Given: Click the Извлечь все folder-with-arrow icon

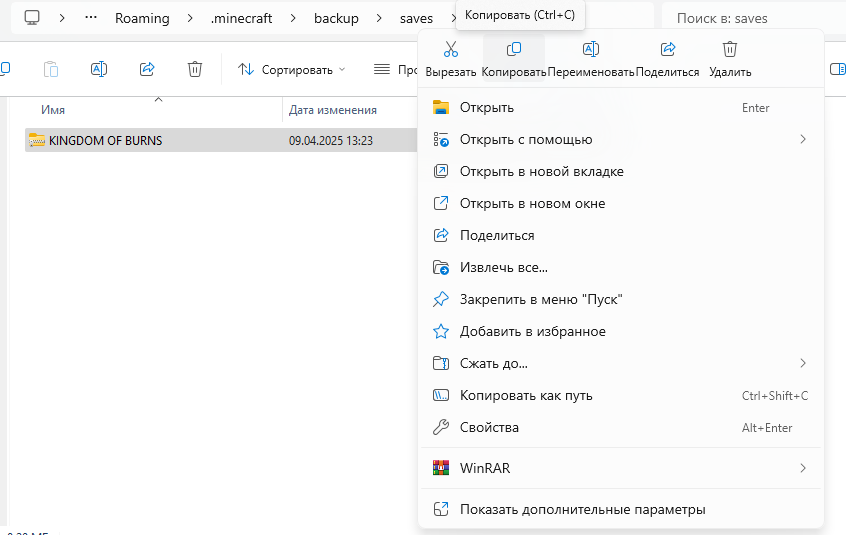Looking at the screenshot, I should tap(441, 267).
